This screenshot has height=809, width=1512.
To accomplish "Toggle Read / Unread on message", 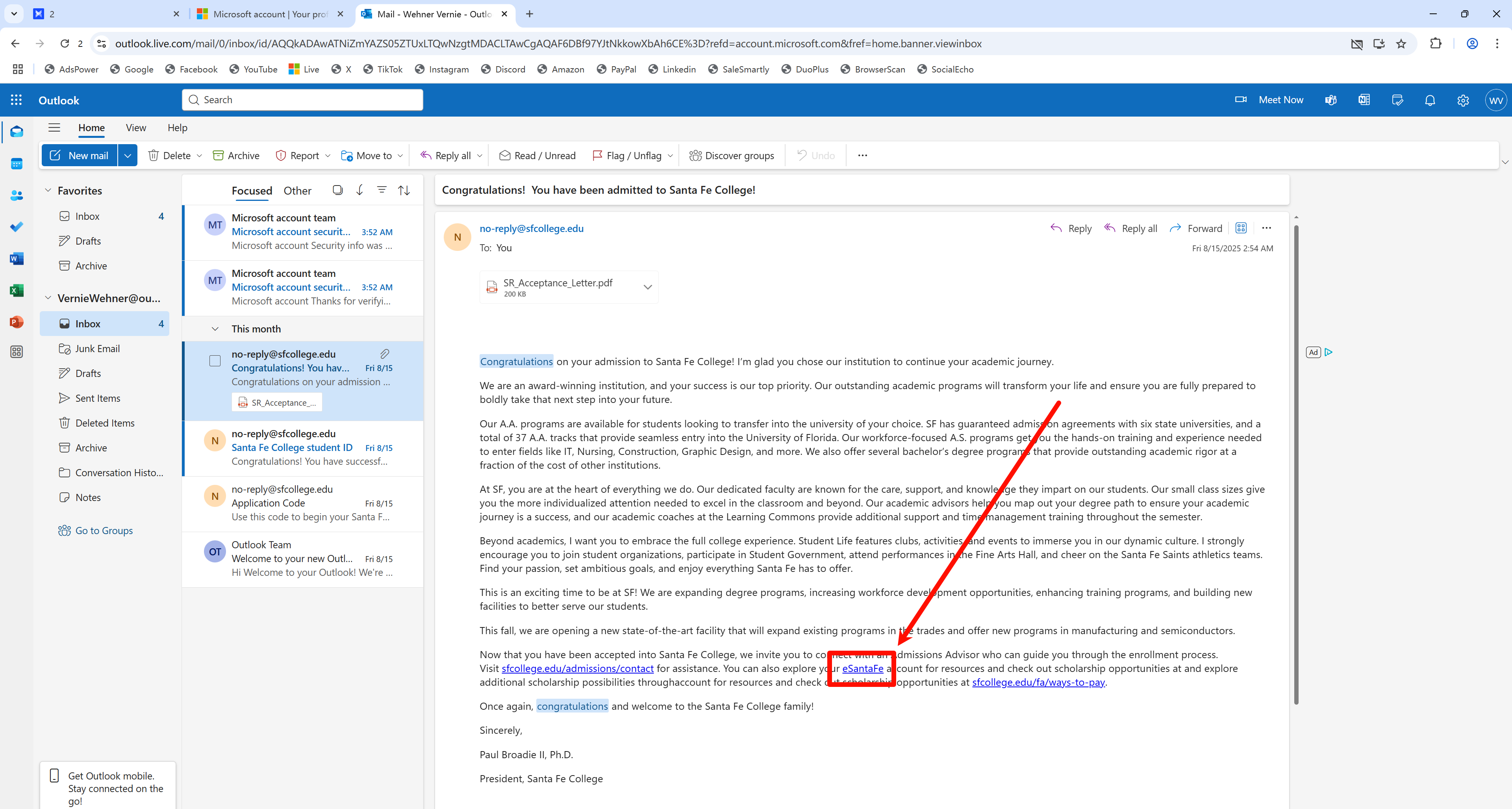I will coord(537,155).
